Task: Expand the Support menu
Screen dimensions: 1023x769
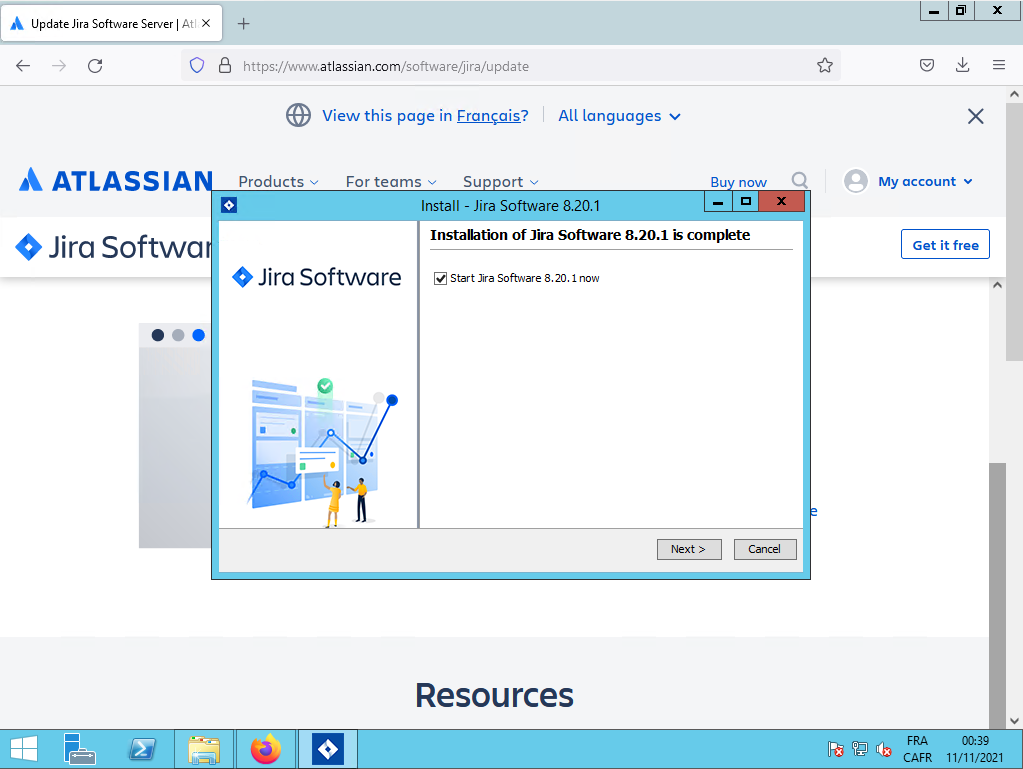Action: 500,181
